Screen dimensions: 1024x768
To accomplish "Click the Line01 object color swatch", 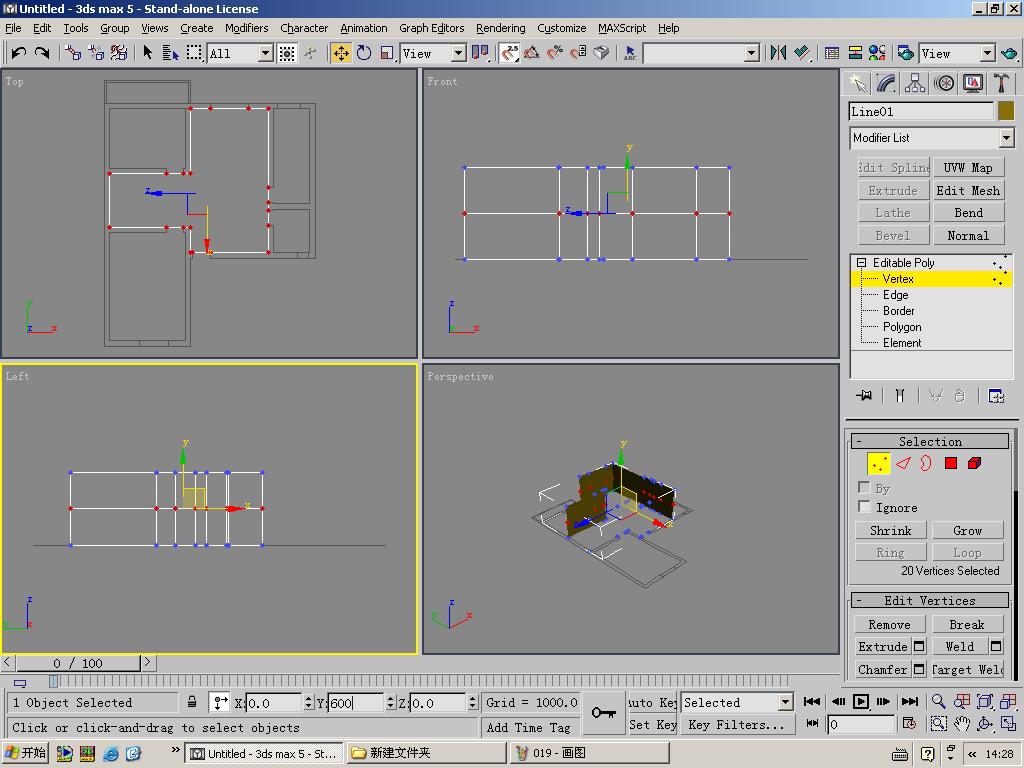I will (x=1006, y=111).
